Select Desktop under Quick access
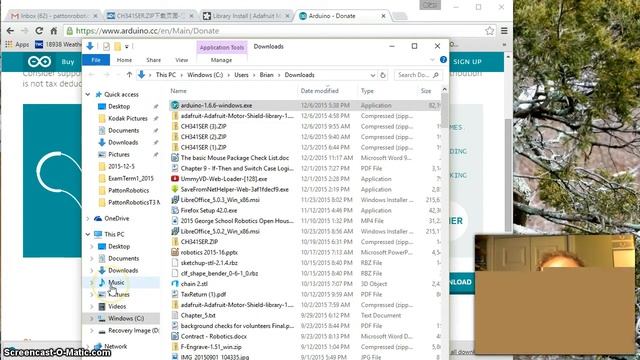This screenshot has width=640, height=360. pos(119,106)
